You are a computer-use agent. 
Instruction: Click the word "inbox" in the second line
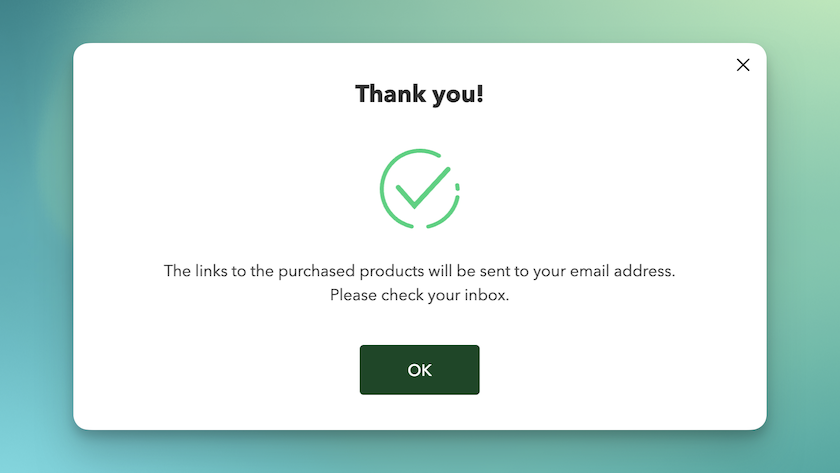pos(485,295)
